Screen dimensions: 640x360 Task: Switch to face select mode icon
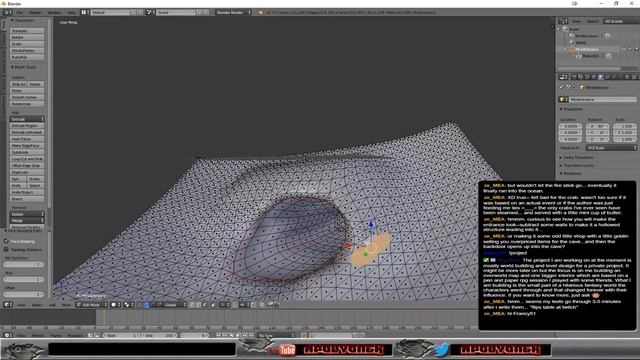coord(204,304)
